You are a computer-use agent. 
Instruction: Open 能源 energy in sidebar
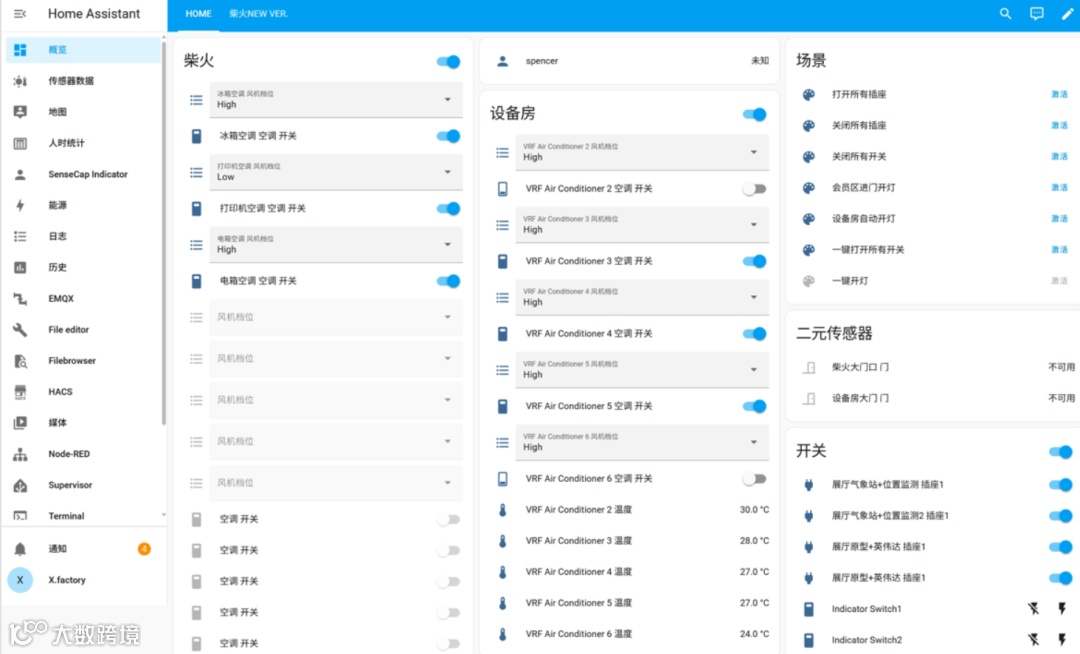(83, 205)
